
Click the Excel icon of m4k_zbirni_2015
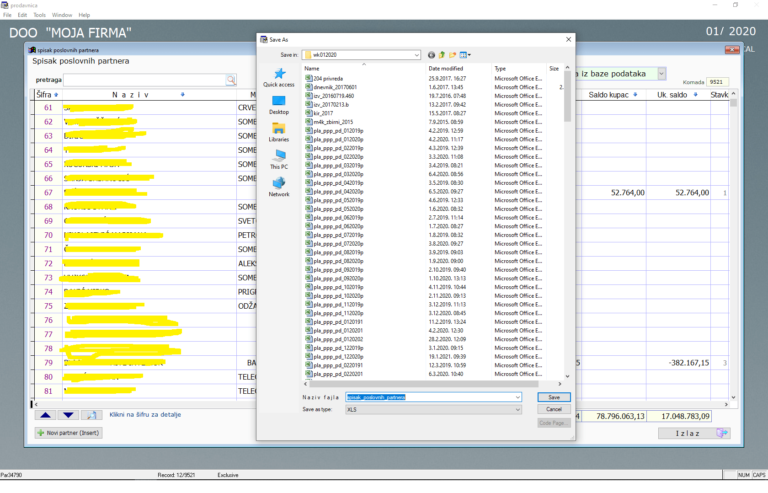(x=309, y=122)
